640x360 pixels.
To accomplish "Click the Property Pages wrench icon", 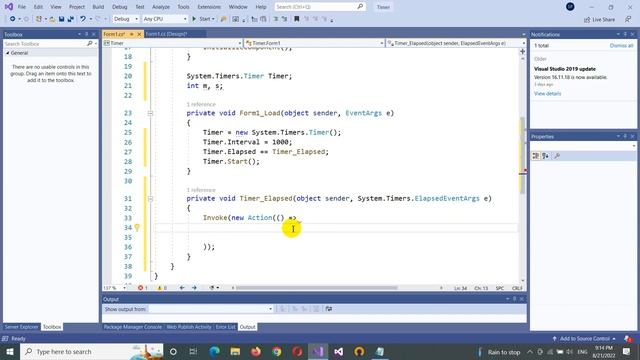I will 557,156.
